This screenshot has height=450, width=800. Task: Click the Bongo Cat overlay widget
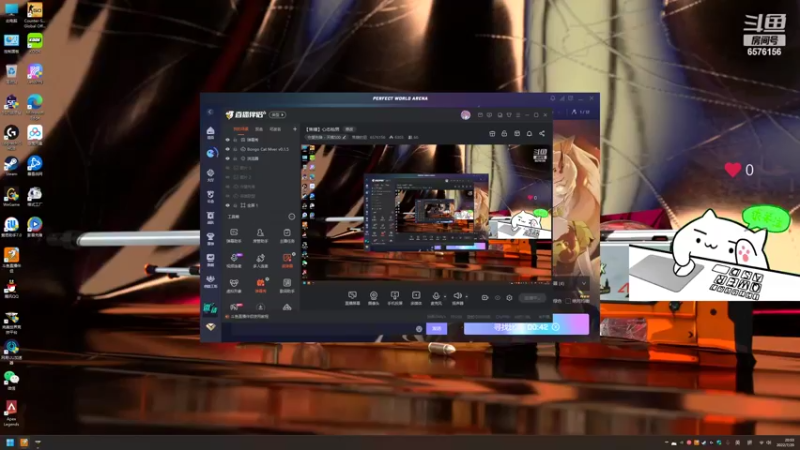coord(714,253)
